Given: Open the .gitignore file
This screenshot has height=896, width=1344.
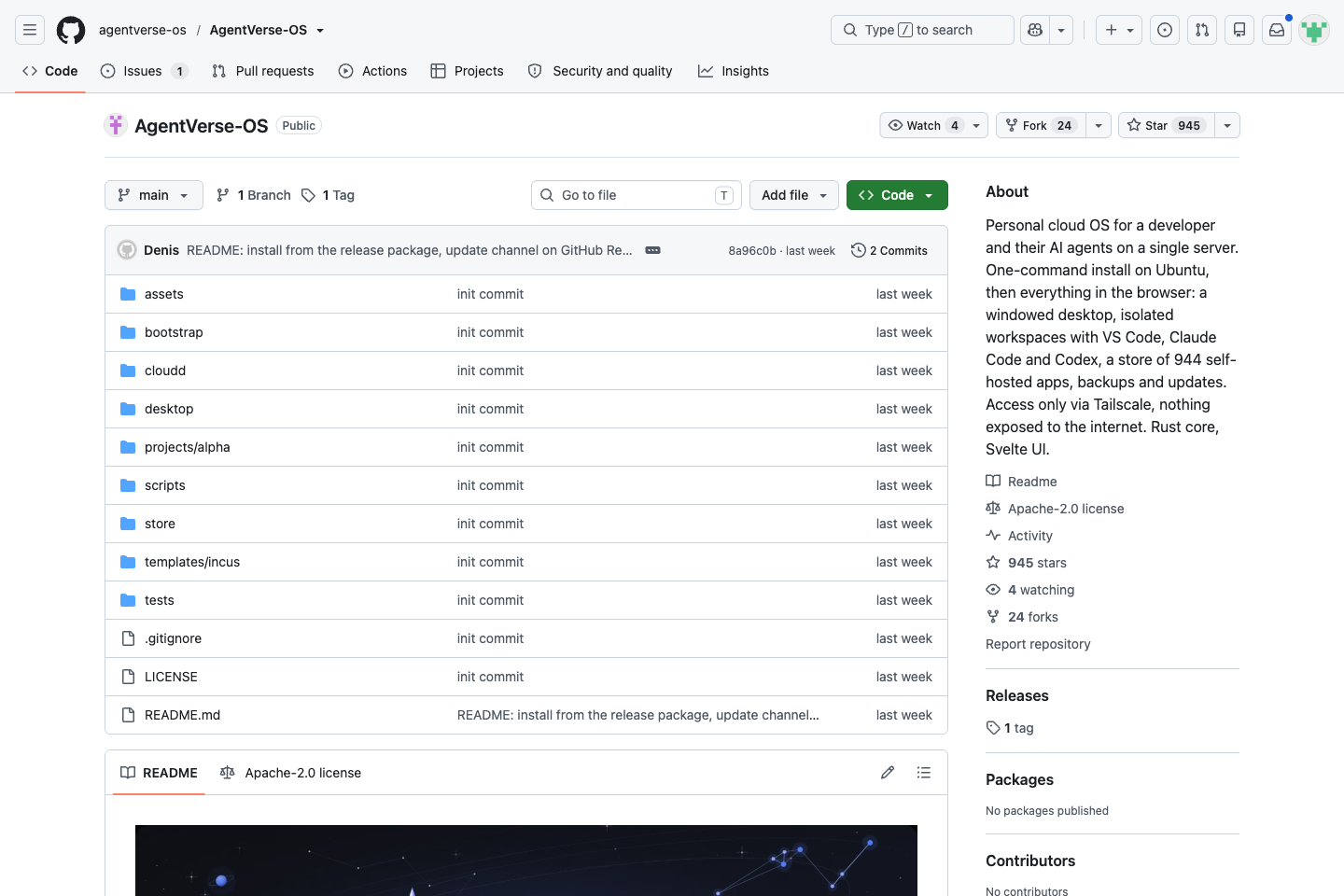Looking at the screenshot, I should coord(173,638).
